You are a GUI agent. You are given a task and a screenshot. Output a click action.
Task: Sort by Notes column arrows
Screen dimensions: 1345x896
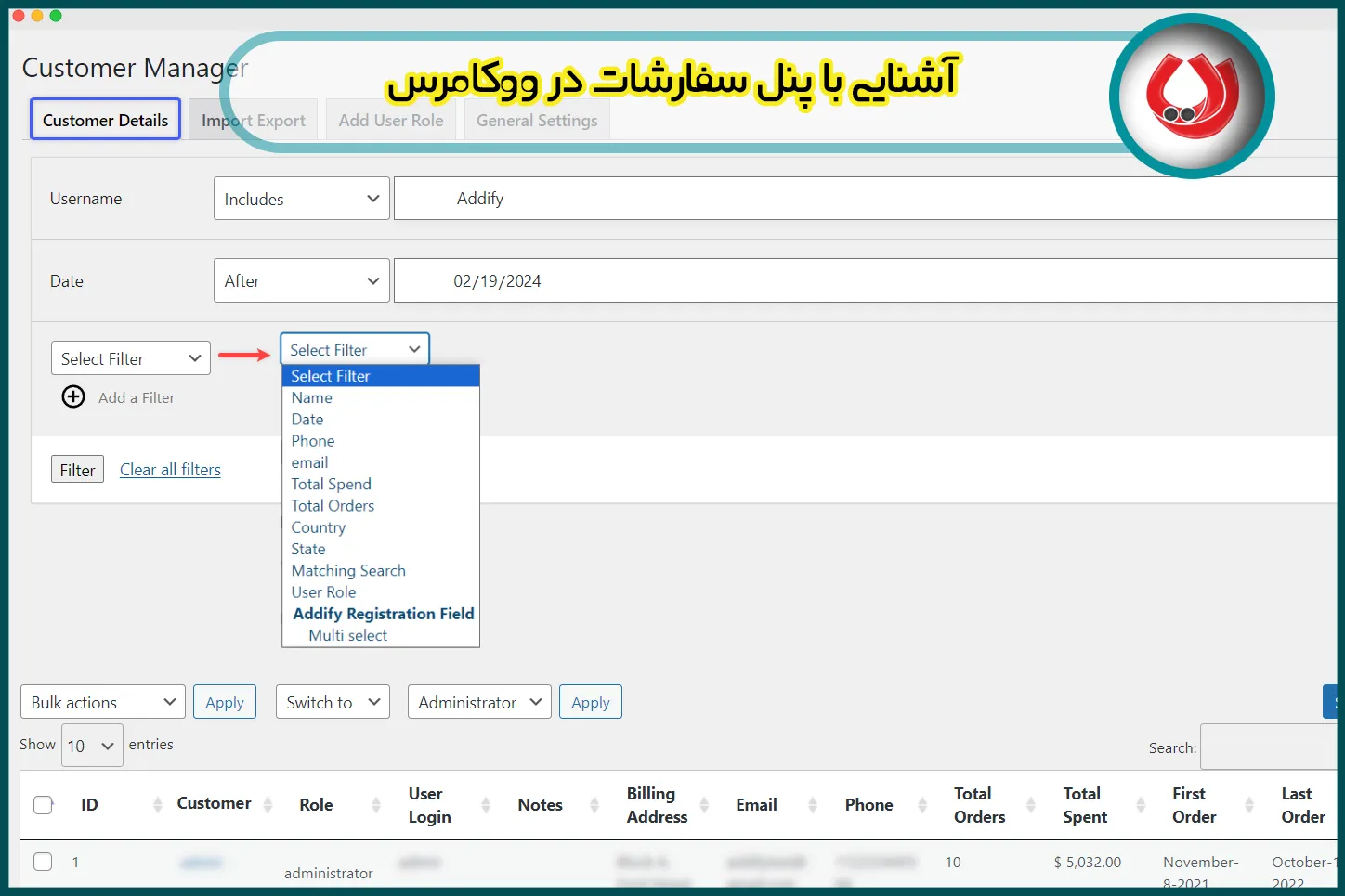594,805
